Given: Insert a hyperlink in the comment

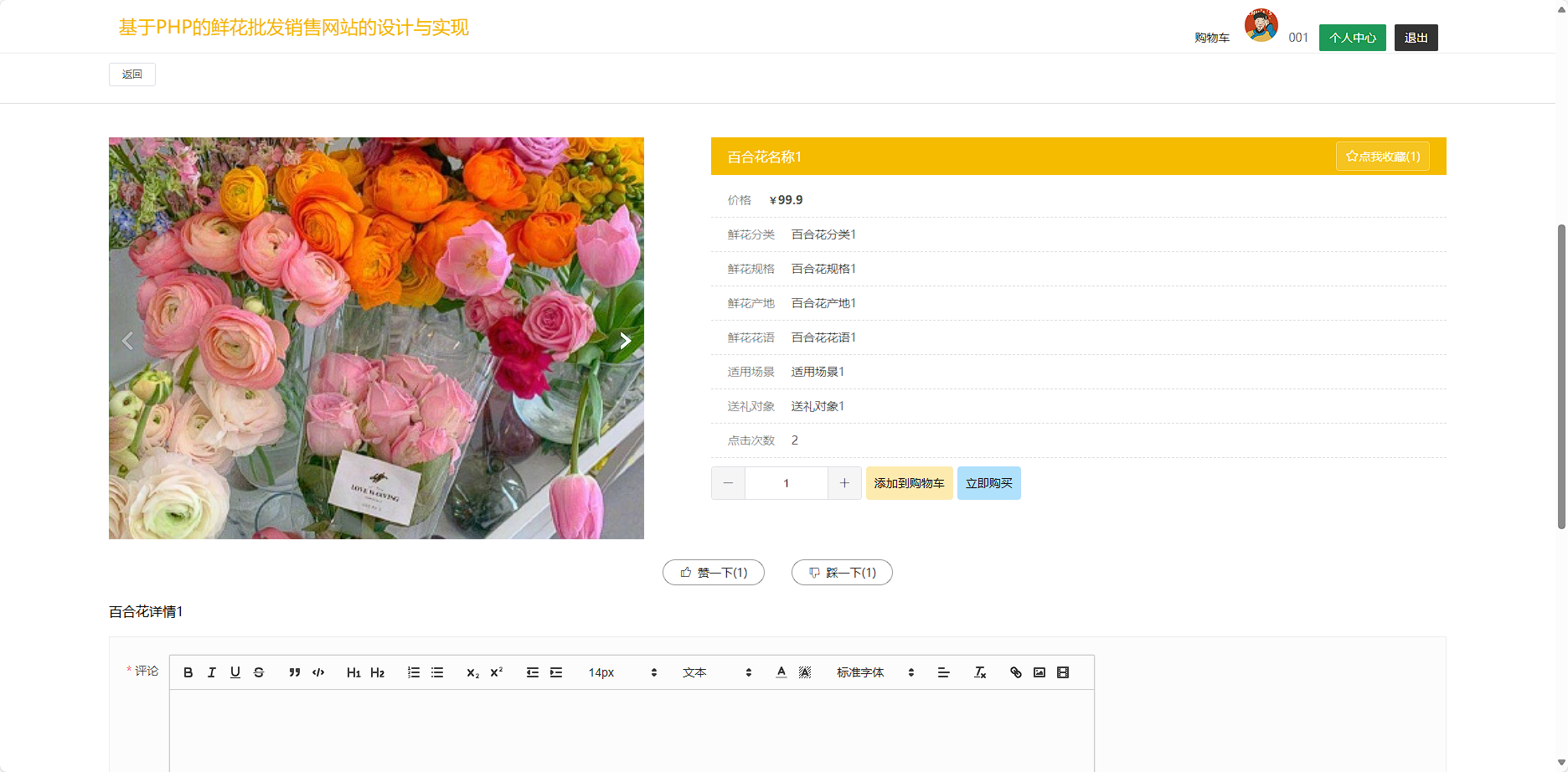Looking at the screenshot, I should coord(1016,672).
